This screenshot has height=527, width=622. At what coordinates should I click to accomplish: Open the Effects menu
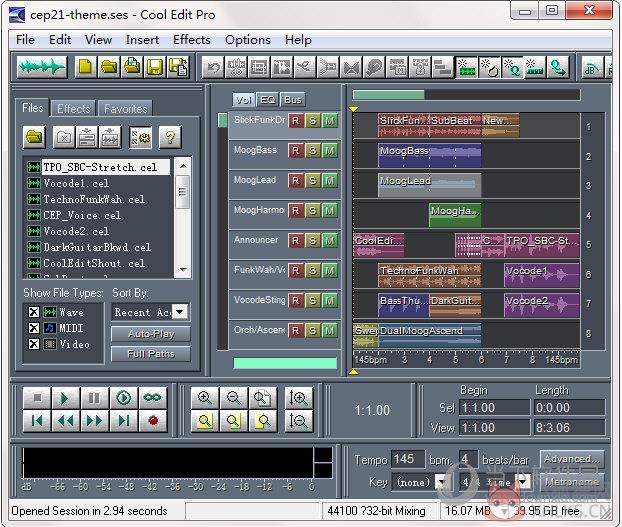pos(192,40)
